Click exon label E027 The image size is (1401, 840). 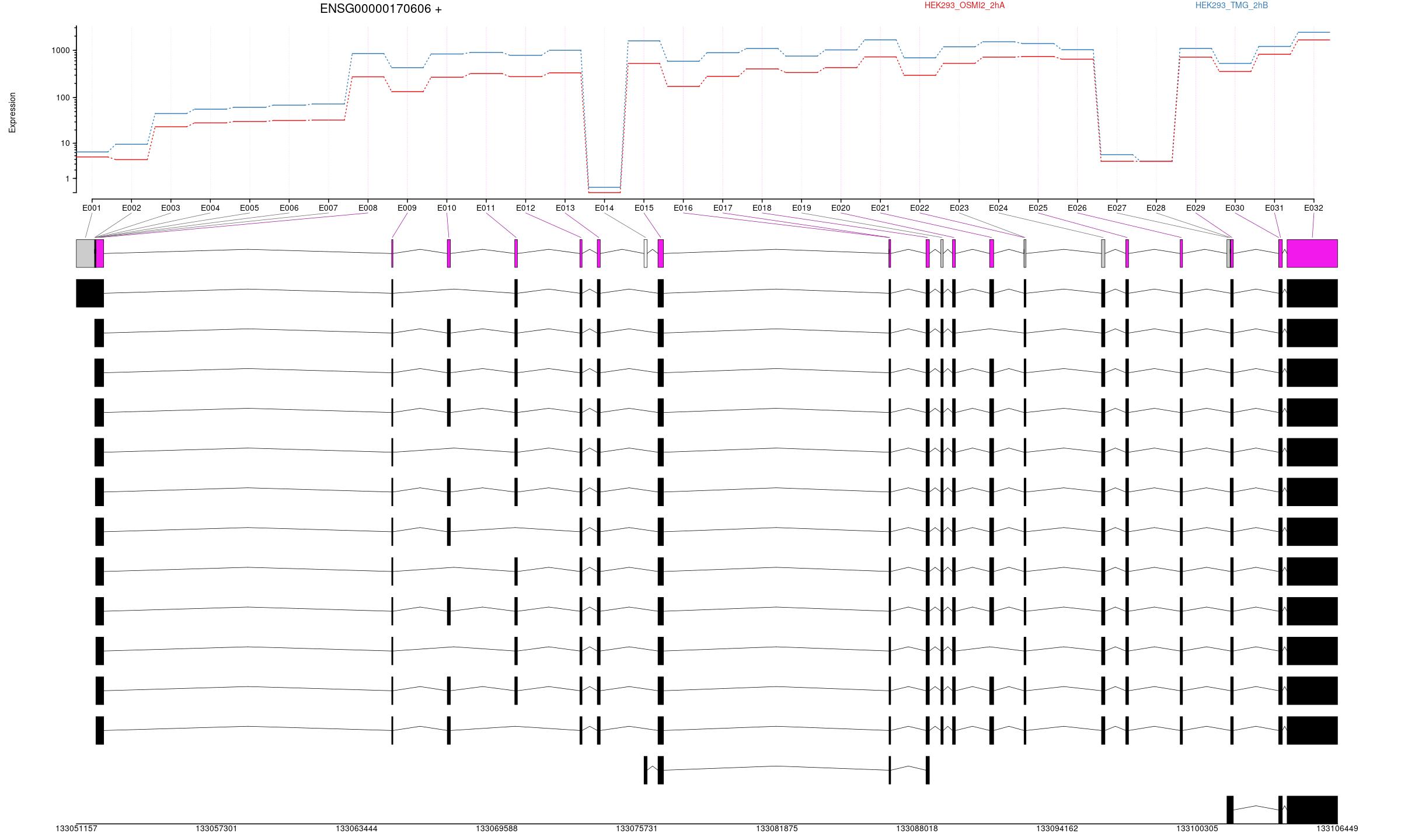pos(1117,208)
